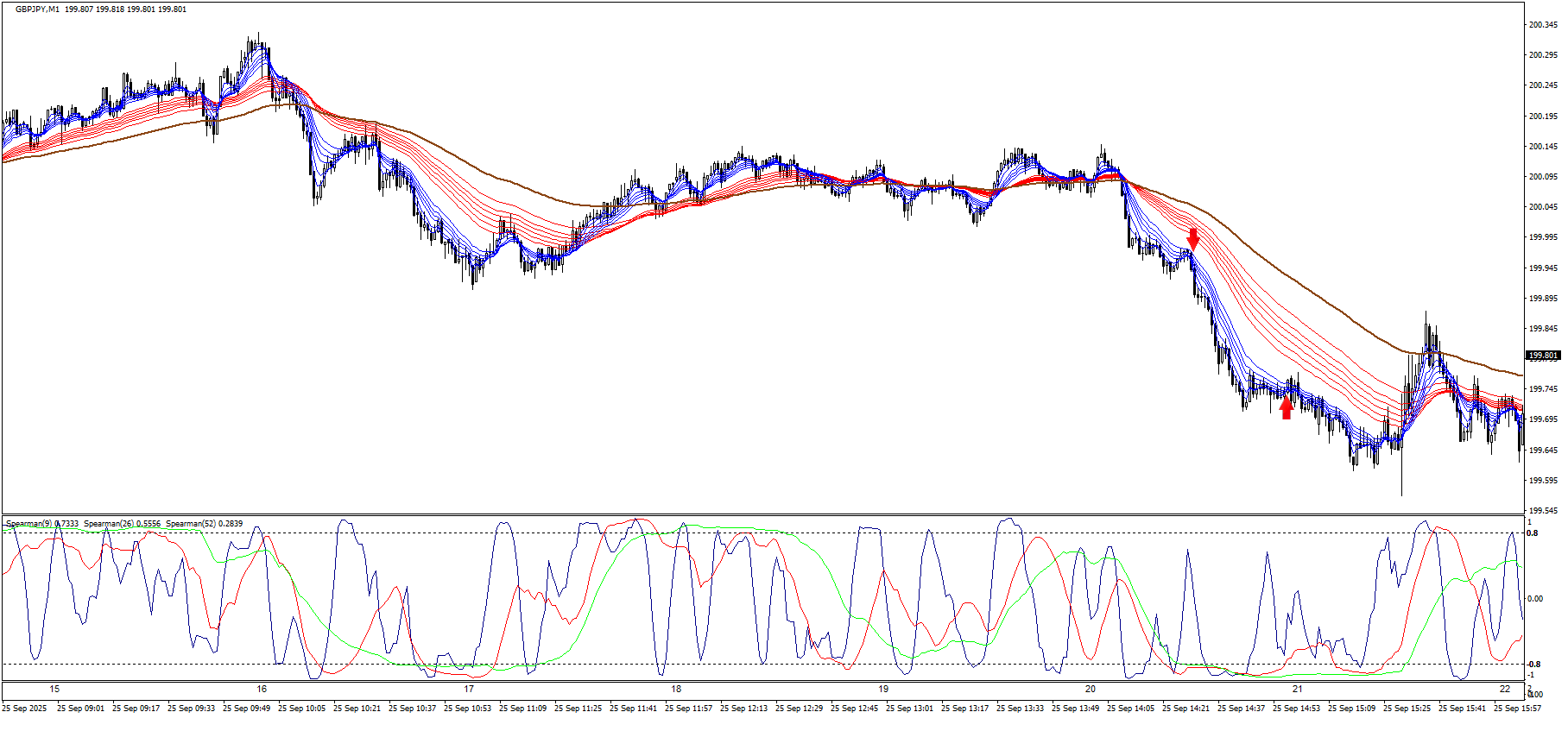Click the 0.00 indicator scale label
Viewport: 1568px width, 731px height.
point(1535,599)
